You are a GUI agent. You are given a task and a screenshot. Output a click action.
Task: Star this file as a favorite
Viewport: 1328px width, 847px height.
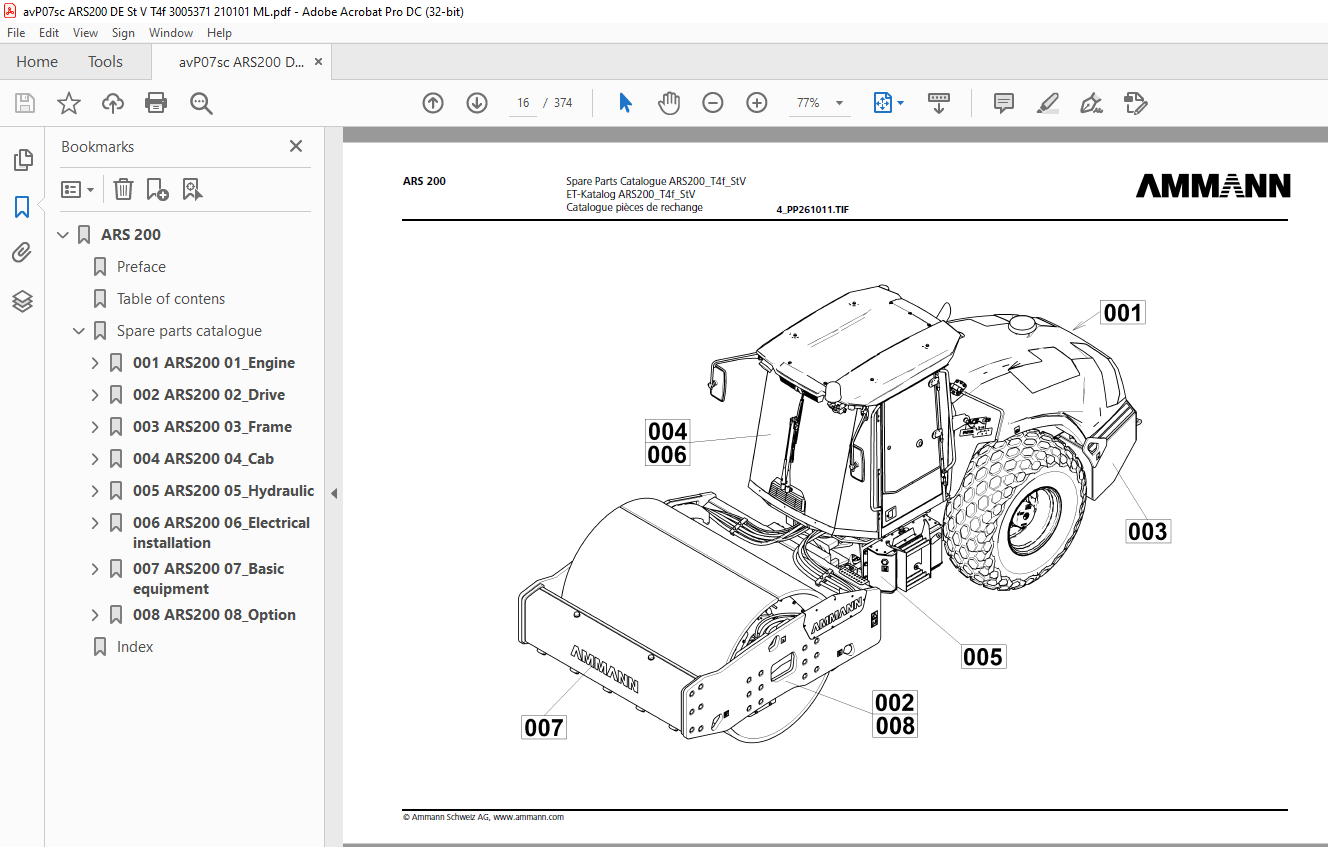[x=68, y=103]
